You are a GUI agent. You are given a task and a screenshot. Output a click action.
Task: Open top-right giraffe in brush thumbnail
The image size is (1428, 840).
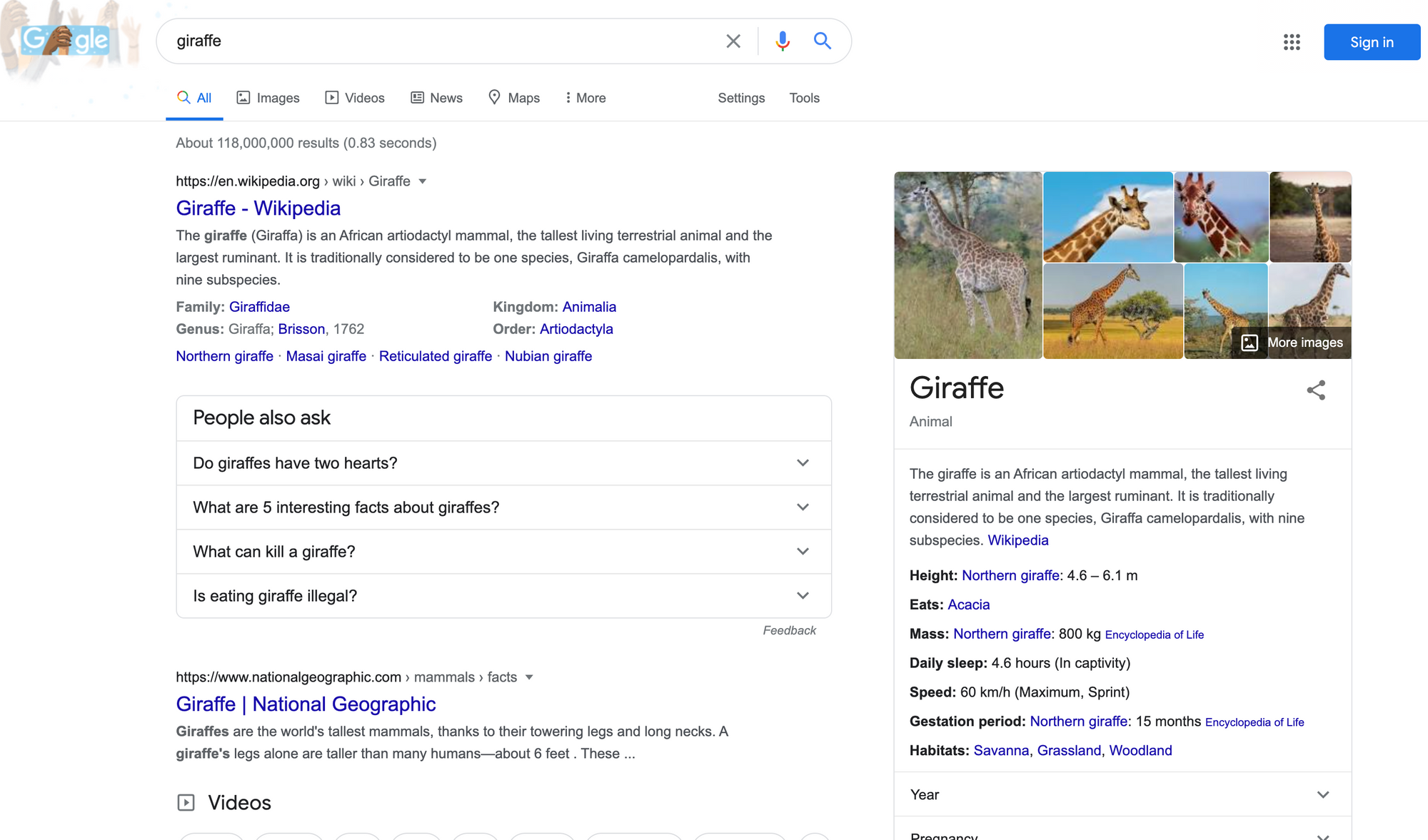point(1310,217)
